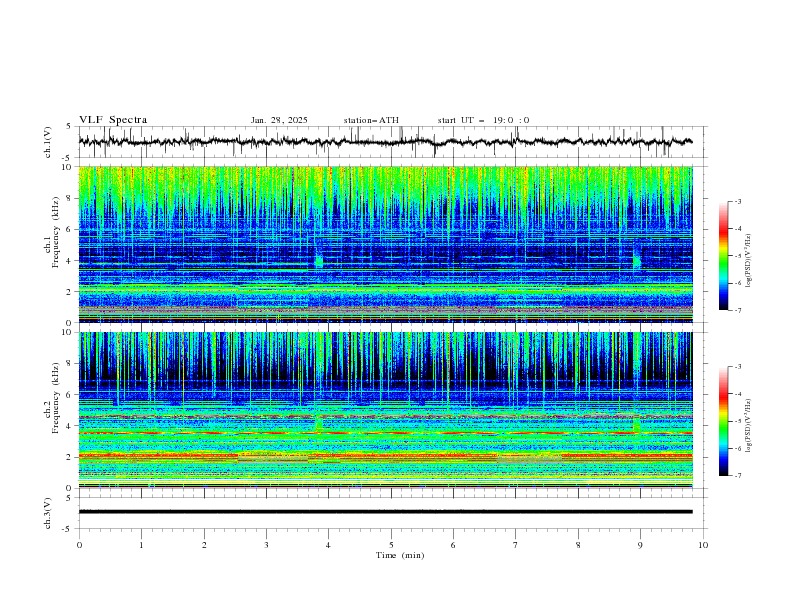Click the "VLF Spectra" title text
The height and width of the screenshot is (612, 792).
pyautogui.click(x=113, y=120)
